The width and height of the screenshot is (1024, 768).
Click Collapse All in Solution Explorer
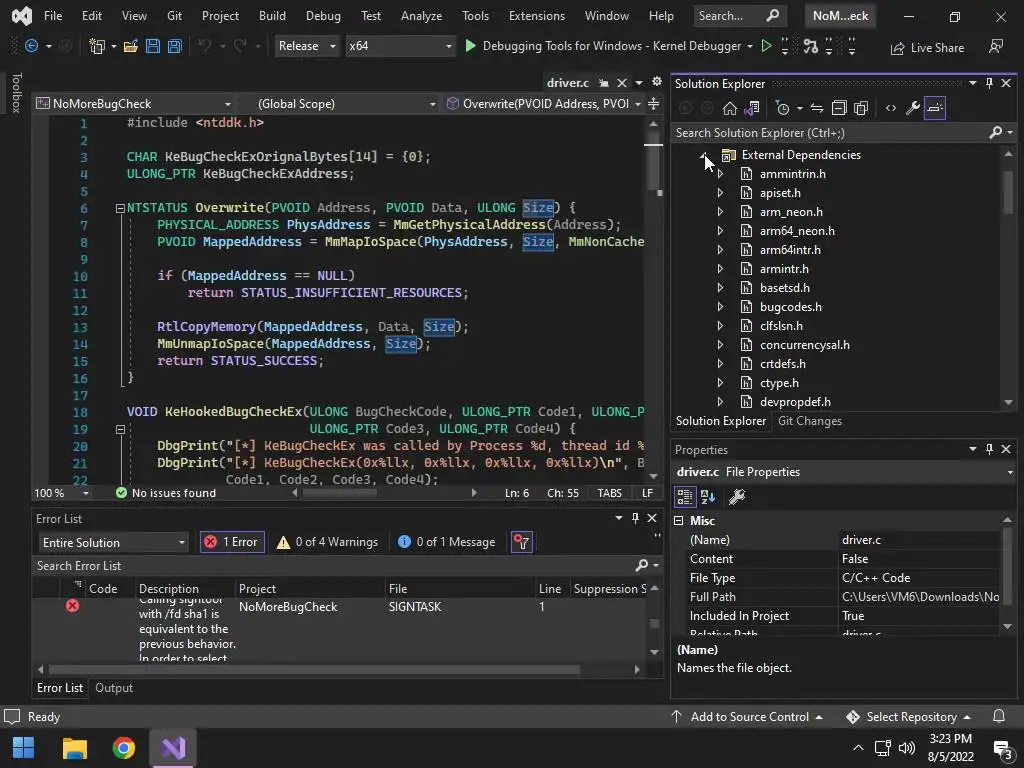point(839,108)
